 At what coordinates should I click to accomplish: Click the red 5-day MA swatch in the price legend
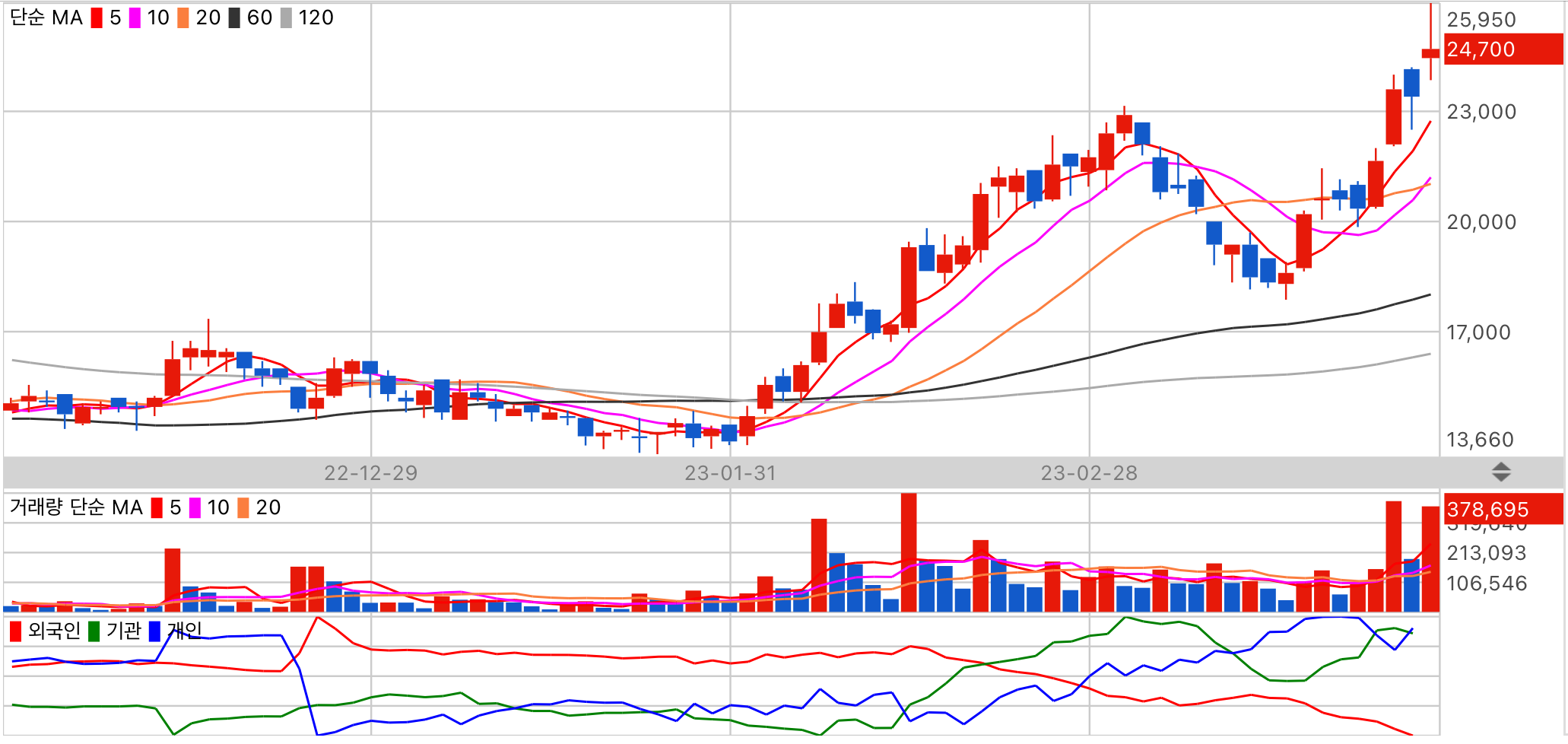(x=97, y=18)
